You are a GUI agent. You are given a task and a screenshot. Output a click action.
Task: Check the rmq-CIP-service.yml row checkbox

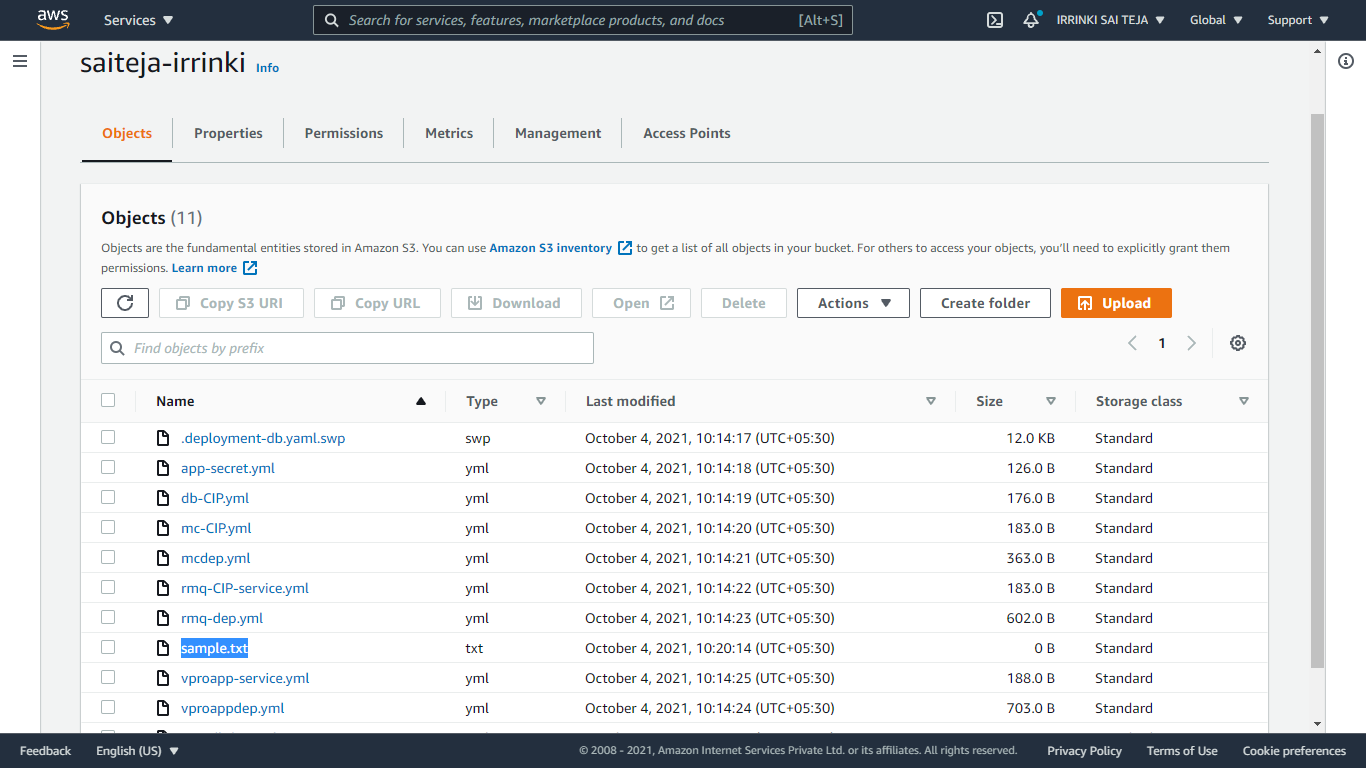(108, 587)
